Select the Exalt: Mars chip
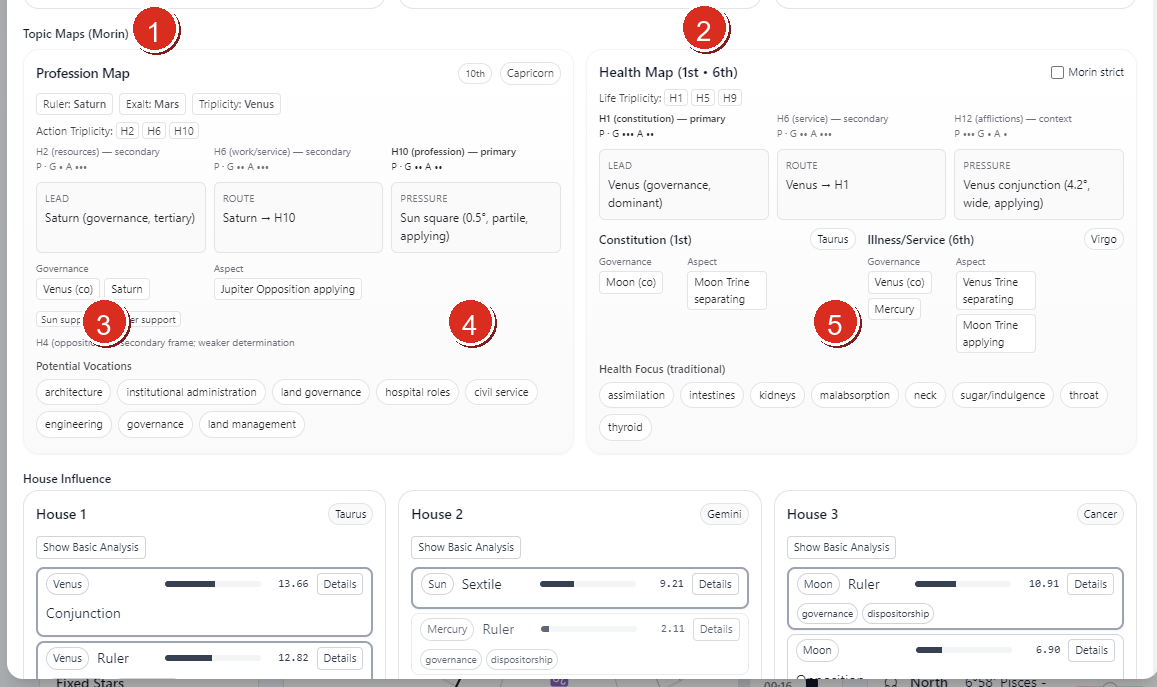1157x687 pixels. [153, 104]
